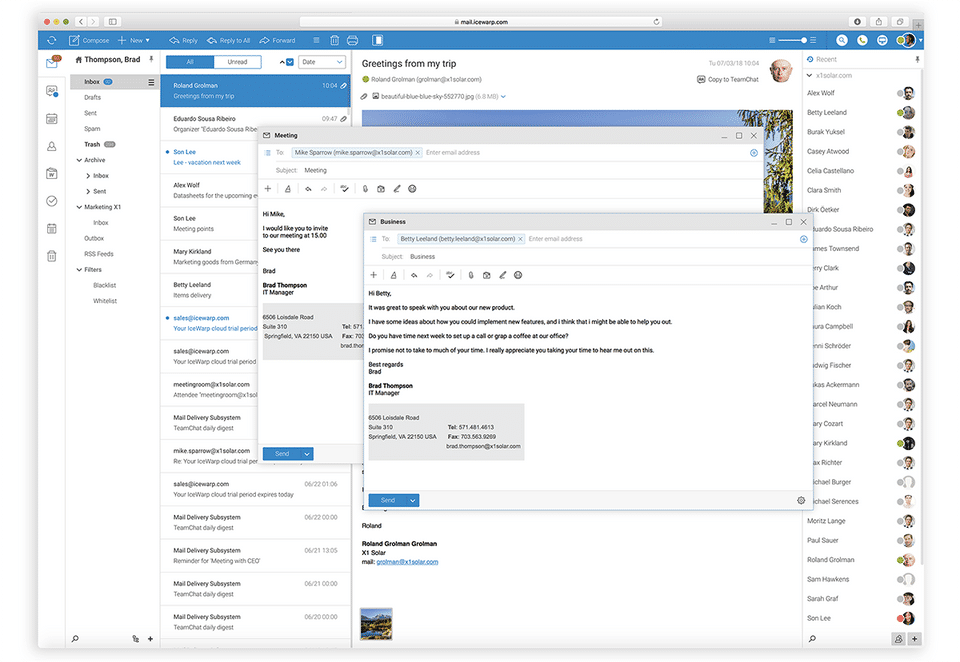This screenshot has height=662, width=960.
Task: Collapse the x1solar.com contact group
Action: (x=809, y=76)
